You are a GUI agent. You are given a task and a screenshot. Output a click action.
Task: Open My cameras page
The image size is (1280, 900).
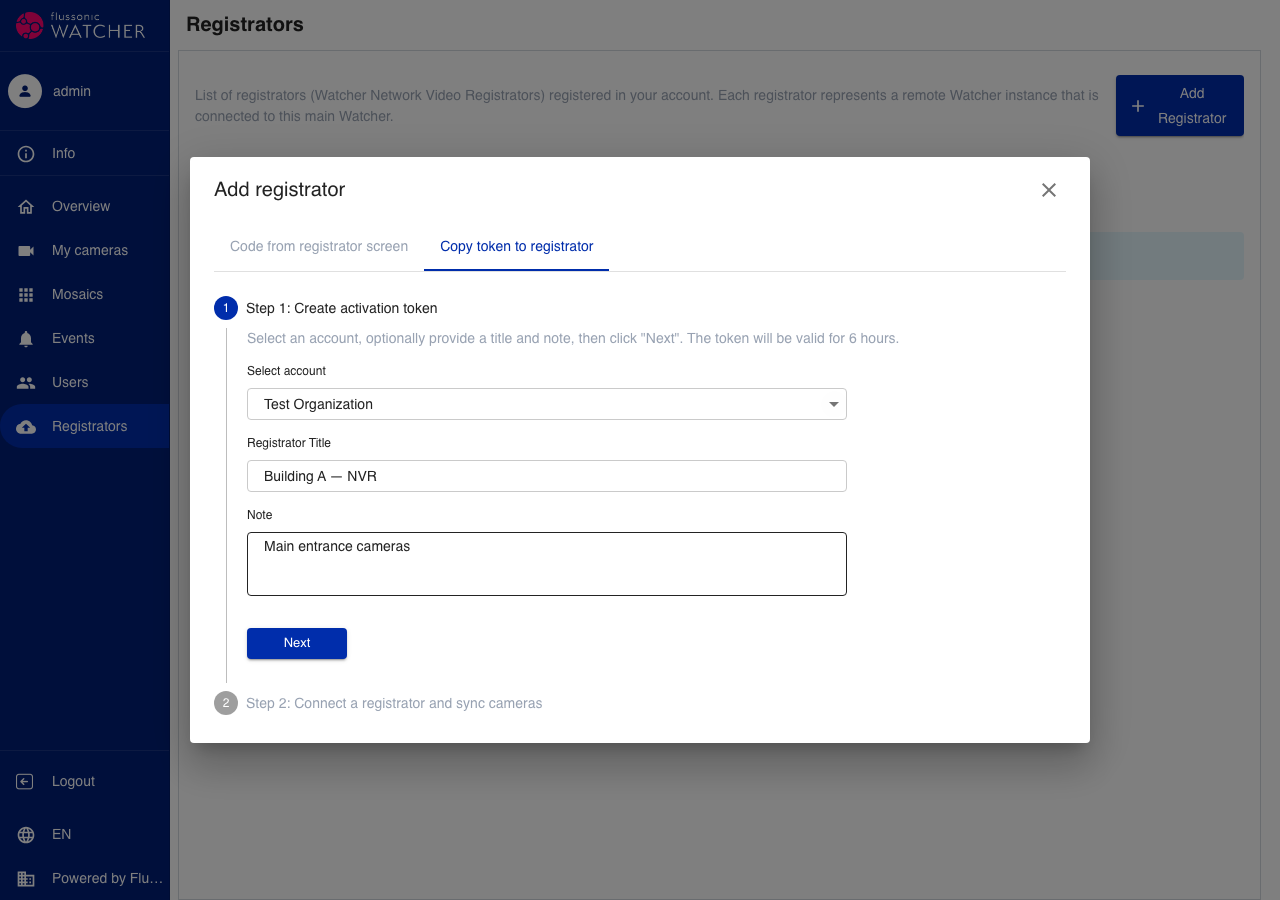pyautogui.click(x=85, y=251)
